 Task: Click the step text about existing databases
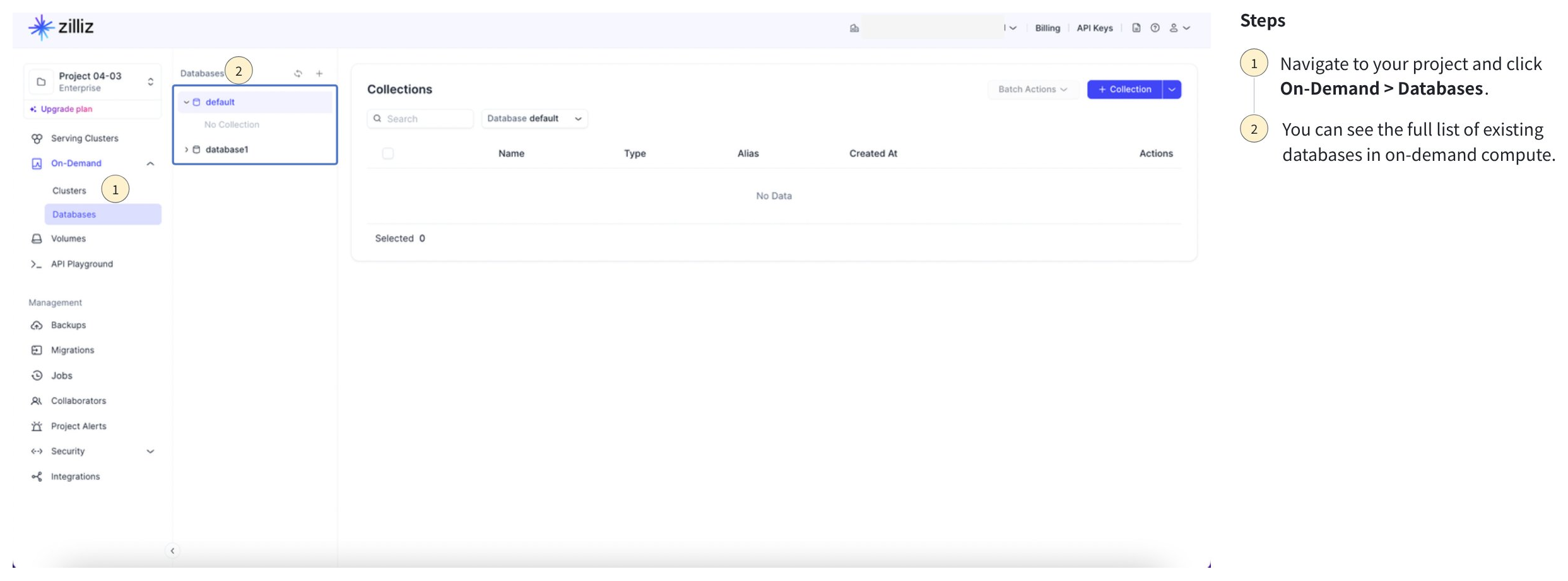(1418, 142)
